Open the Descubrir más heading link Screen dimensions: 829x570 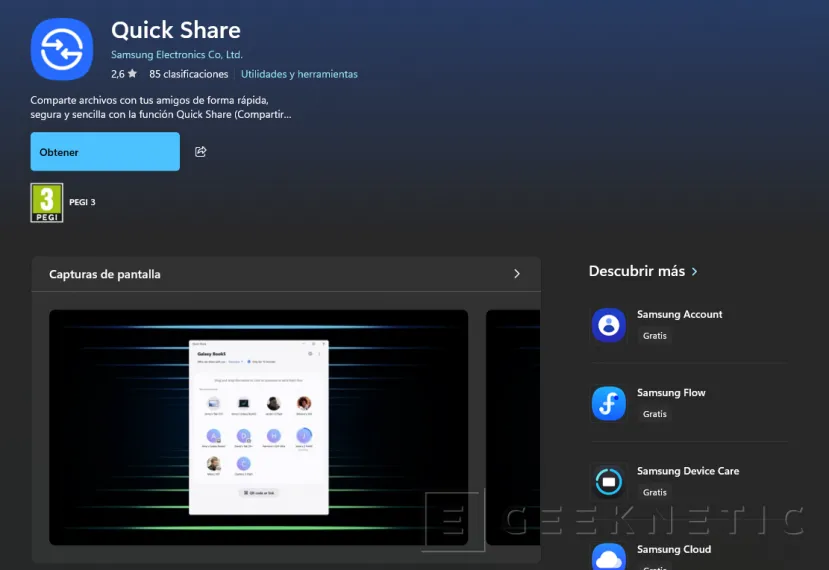click(637, 271)
